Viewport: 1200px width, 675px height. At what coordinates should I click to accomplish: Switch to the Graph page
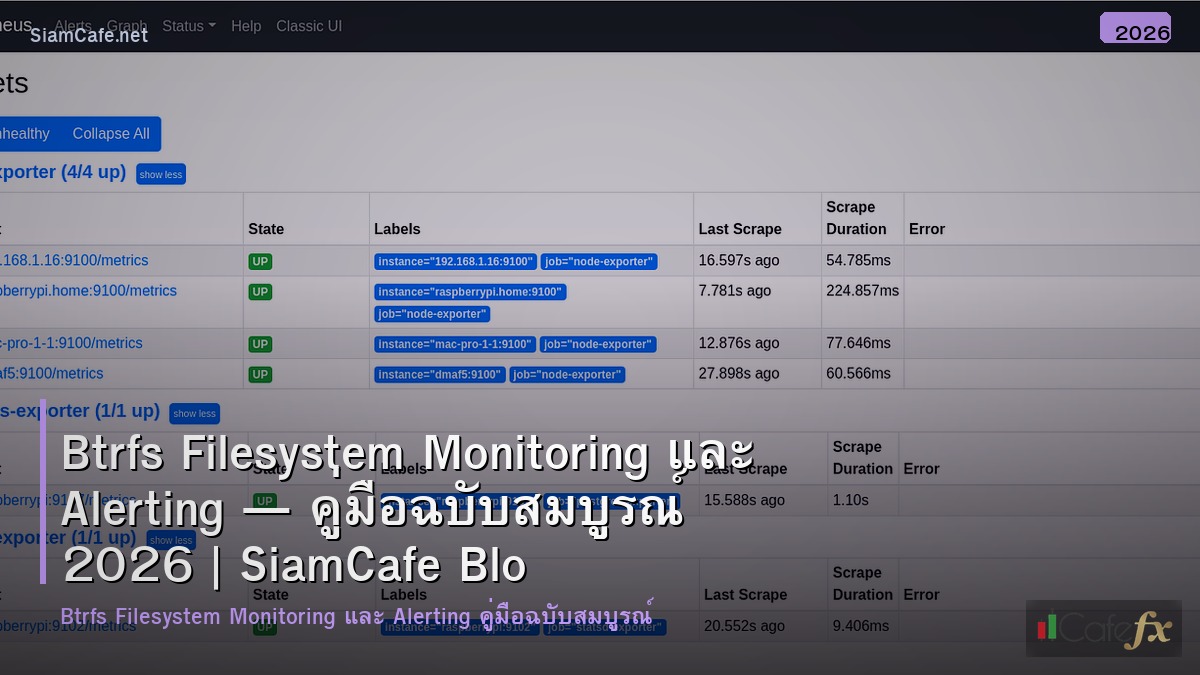[x=127, y=26]
